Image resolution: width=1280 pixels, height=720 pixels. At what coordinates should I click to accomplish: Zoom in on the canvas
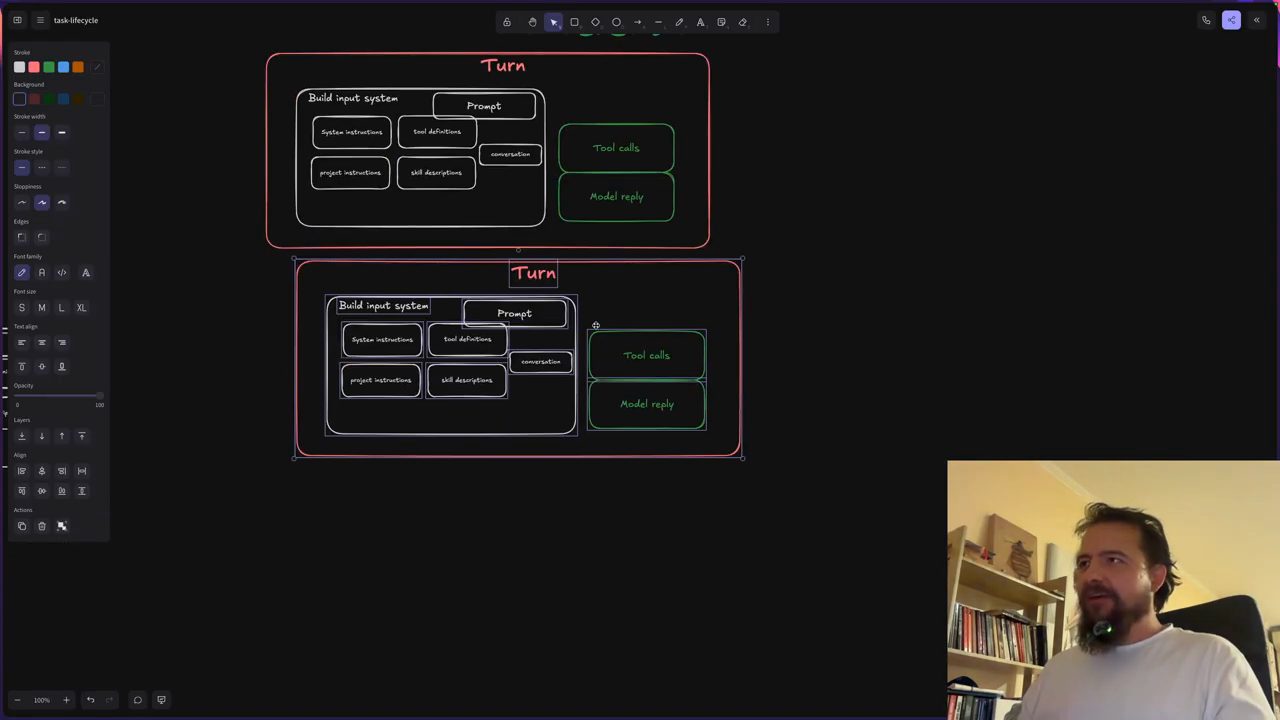click(66, 700)
